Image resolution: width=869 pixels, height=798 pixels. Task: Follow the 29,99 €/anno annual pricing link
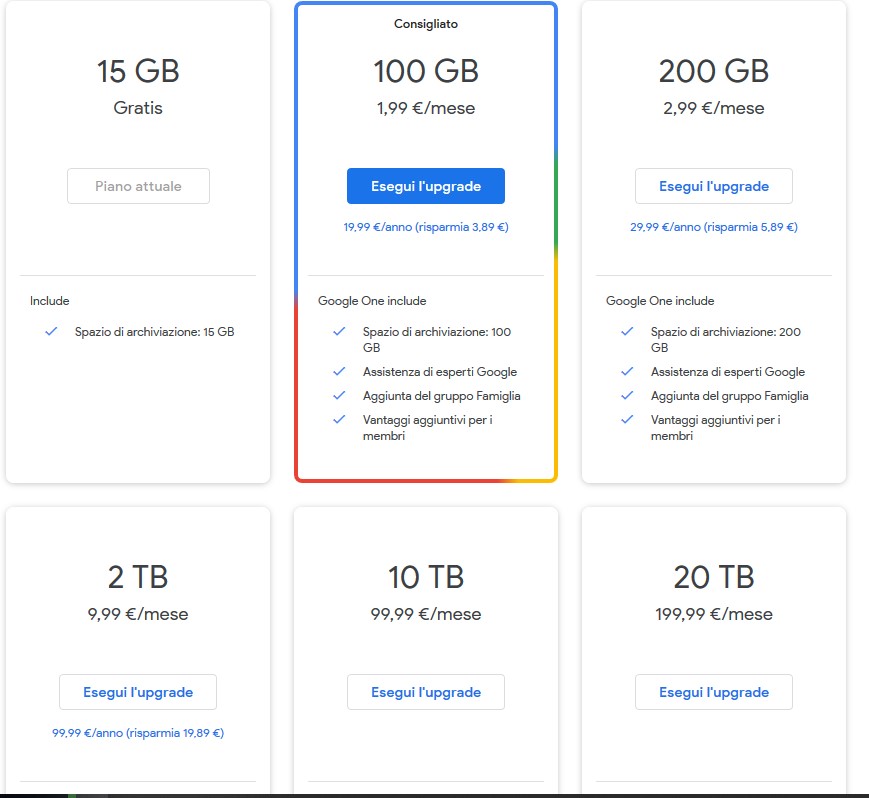713,227
